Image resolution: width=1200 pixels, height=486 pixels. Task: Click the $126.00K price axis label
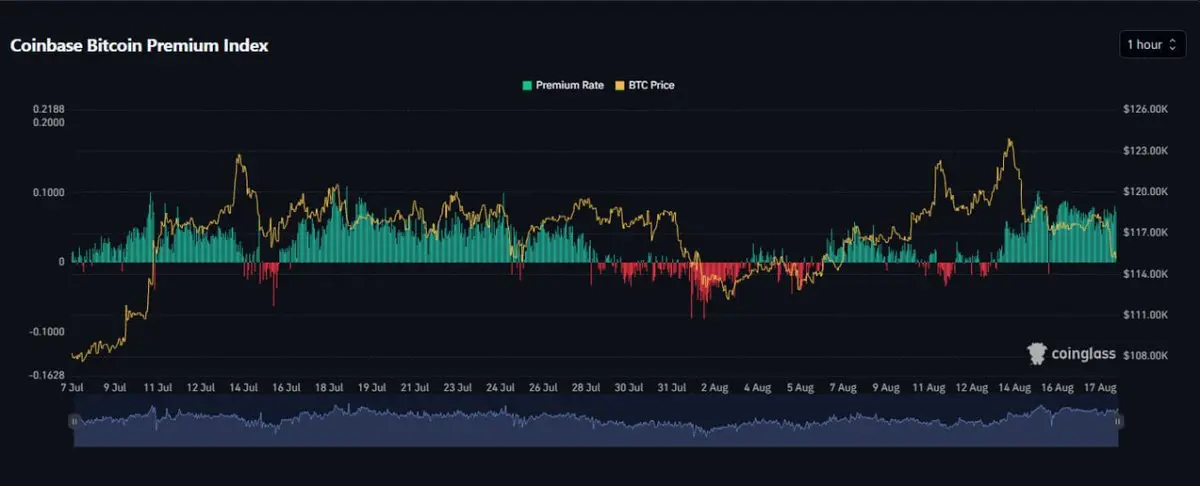click(x=1145, y=109)
